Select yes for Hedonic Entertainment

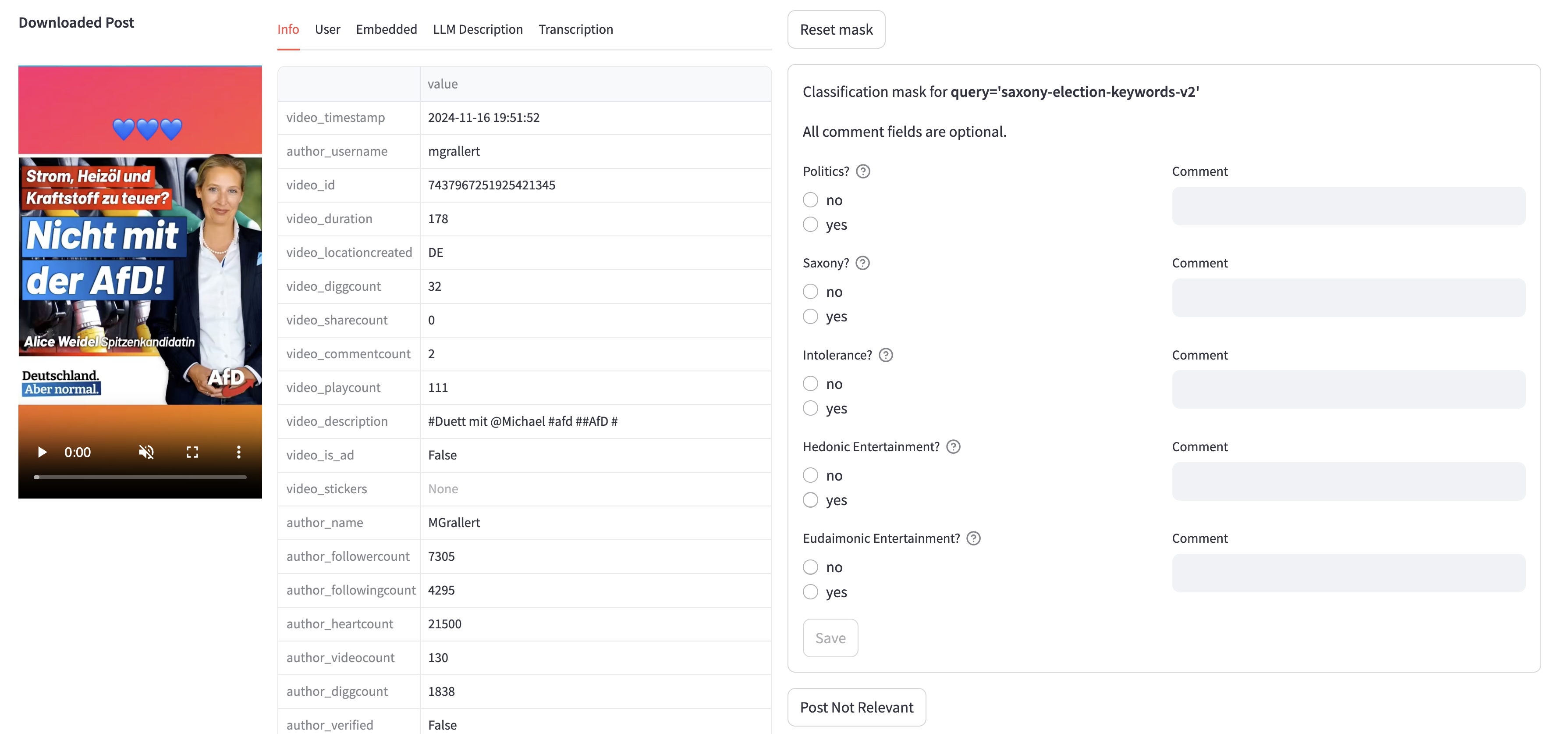pos(810,500)
